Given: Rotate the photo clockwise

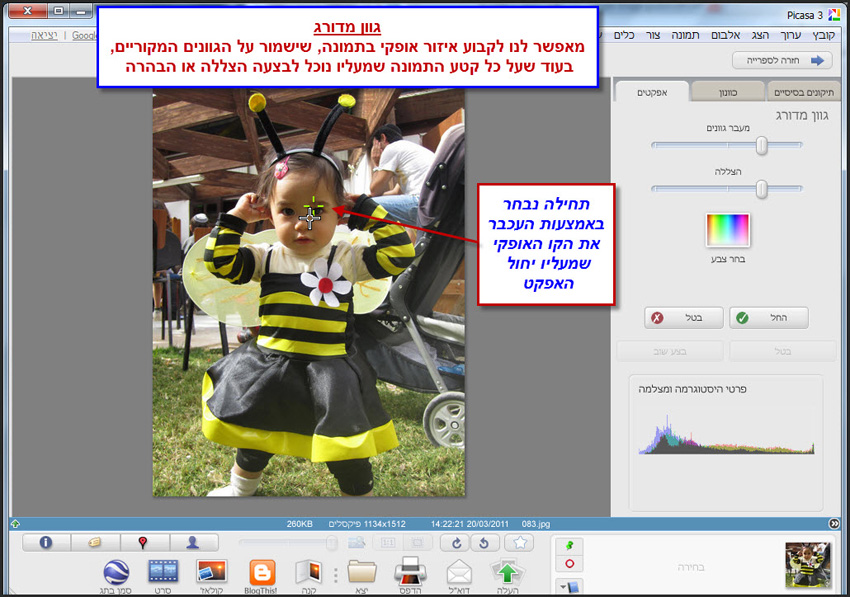Looking at the screenshot, I should [456, 543].
